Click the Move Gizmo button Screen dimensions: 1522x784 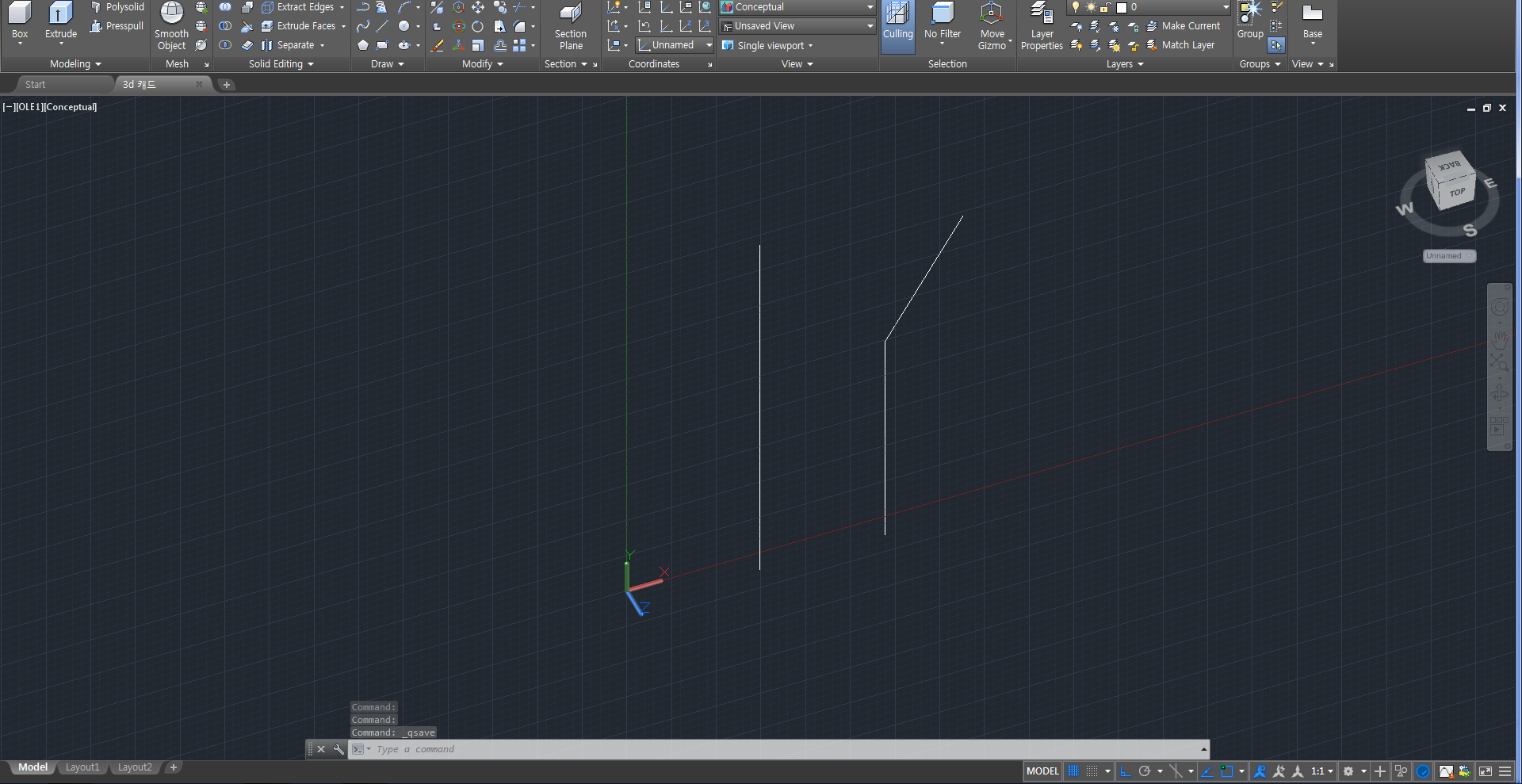coord(992,27)
